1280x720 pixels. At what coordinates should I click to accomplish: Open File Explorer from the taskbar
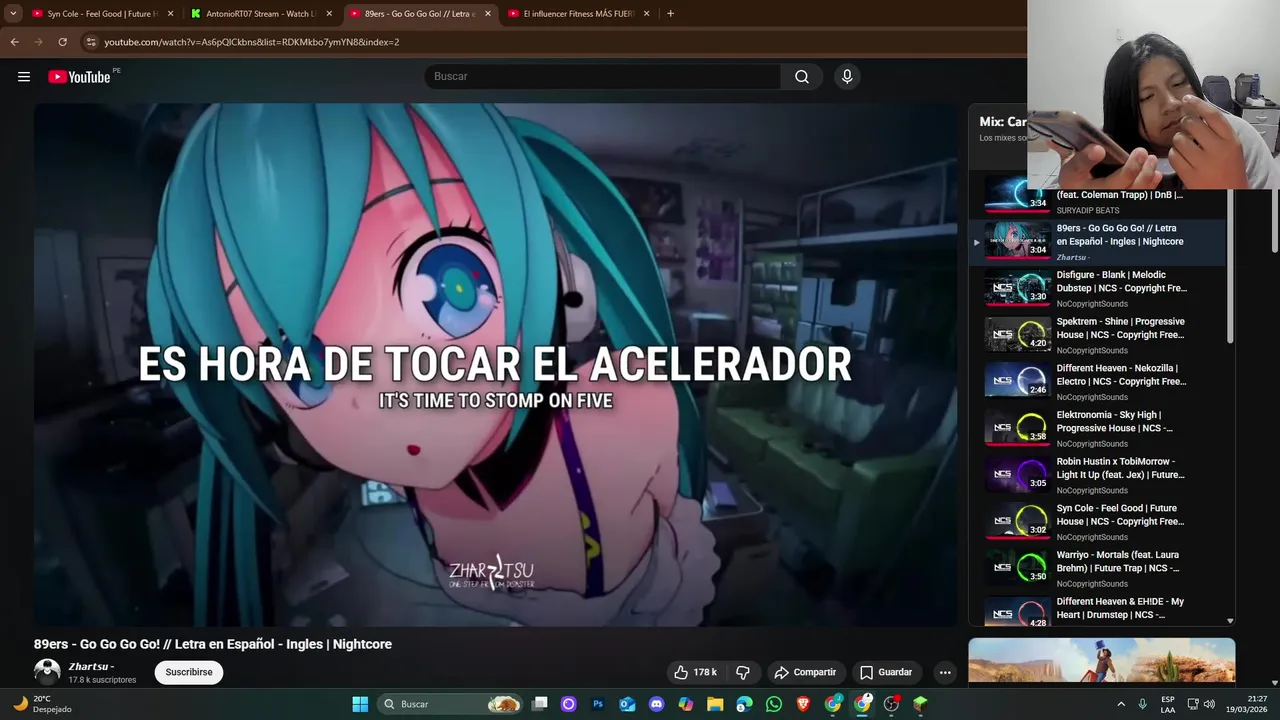[x=715, y=704]
